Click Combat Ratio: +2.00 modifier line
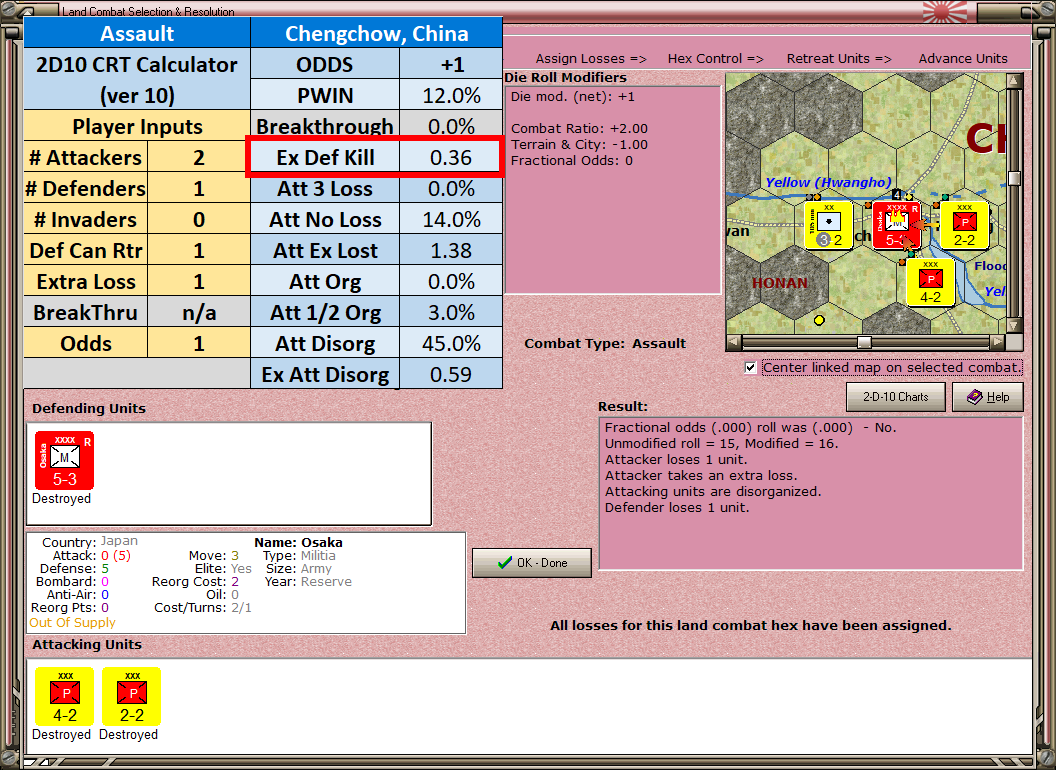The image size is (1056, 770). pos(579,128)
